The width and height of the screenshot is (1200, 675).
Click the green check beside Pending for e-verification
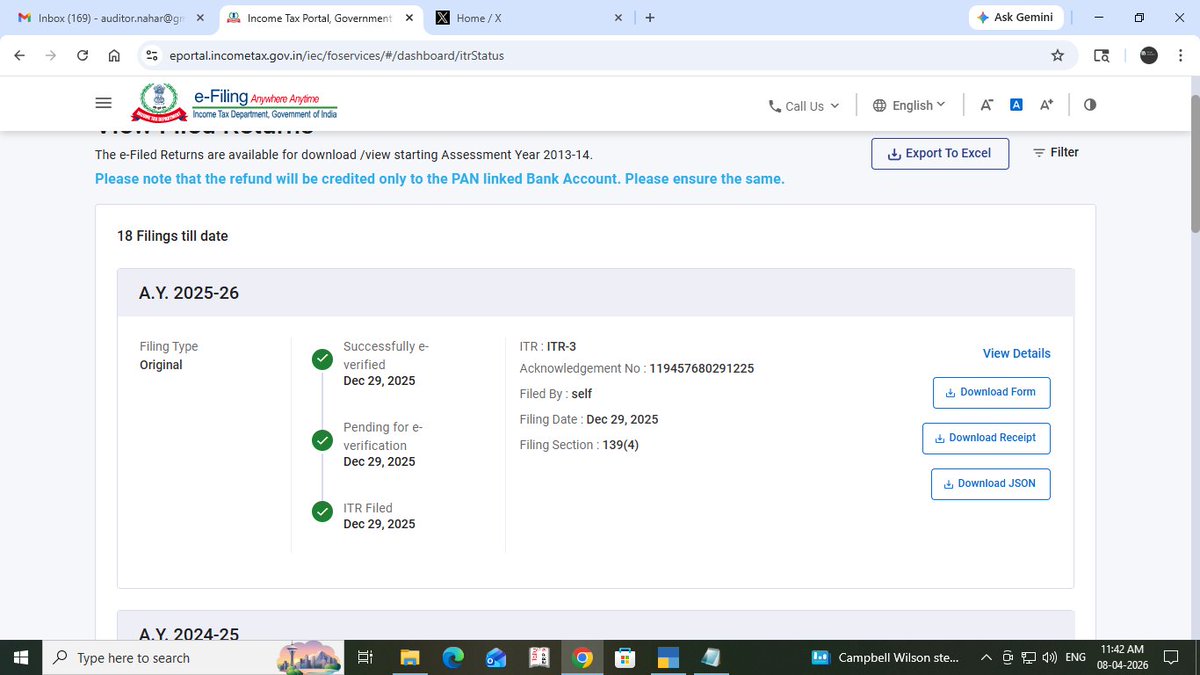[322, 440]
